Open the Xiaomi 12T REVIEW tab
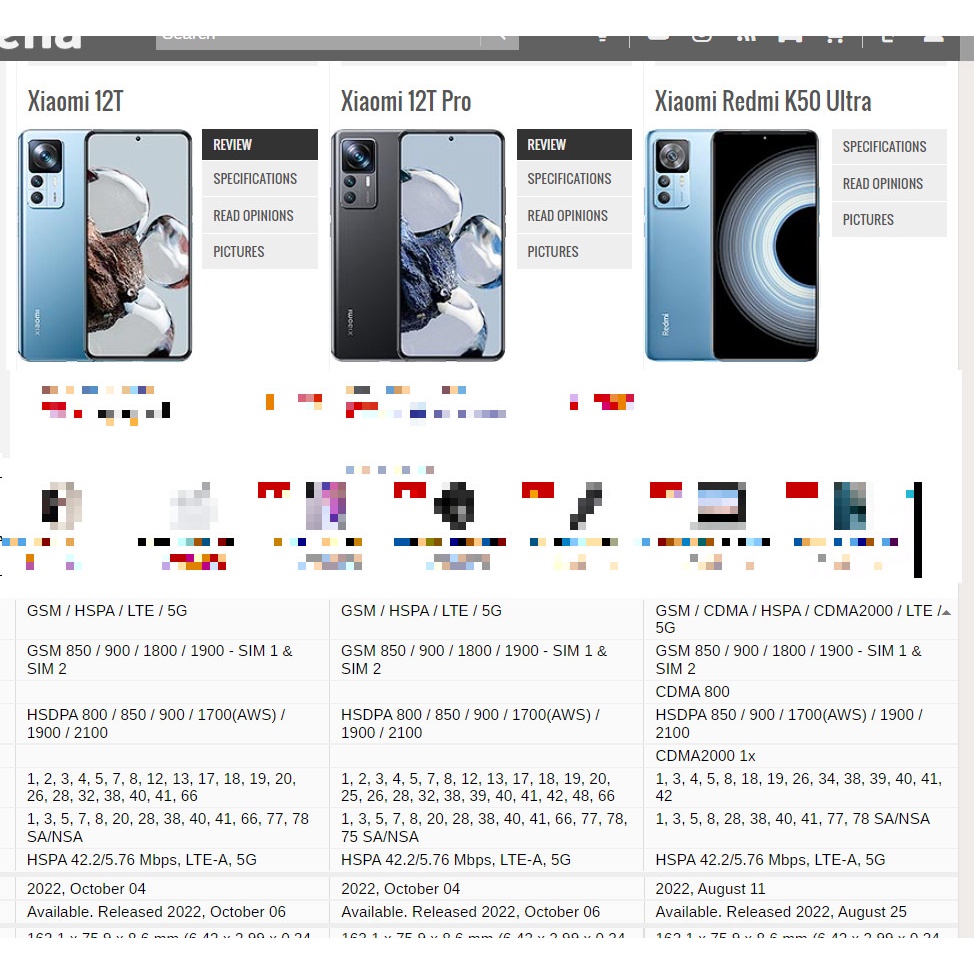Image resolution: width=974 pixels, height=974 pixels. coord(260,145)
